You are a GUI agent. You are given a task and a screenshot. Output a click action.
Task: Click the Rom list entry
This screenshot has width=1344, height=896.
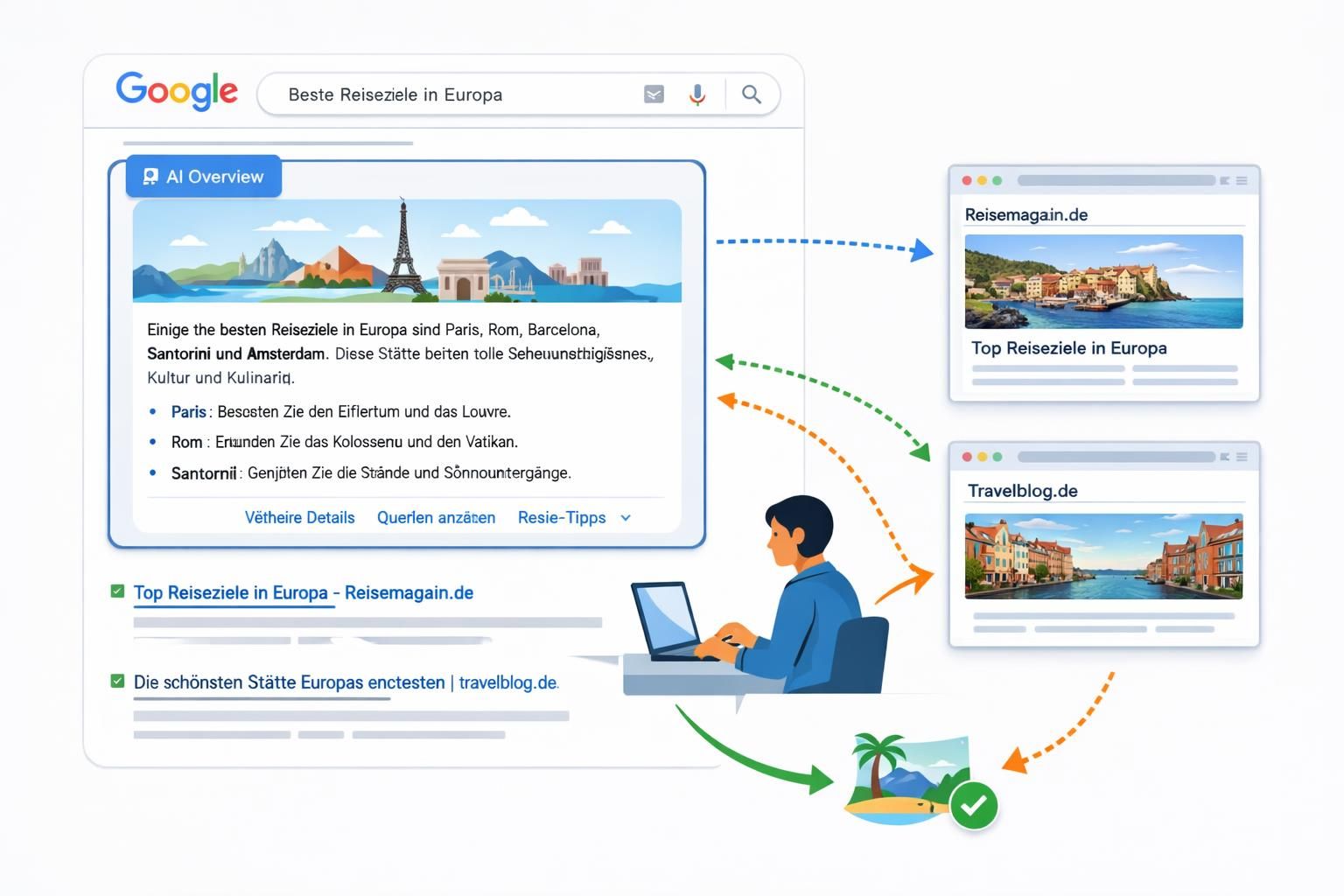[x=345, y=442]
